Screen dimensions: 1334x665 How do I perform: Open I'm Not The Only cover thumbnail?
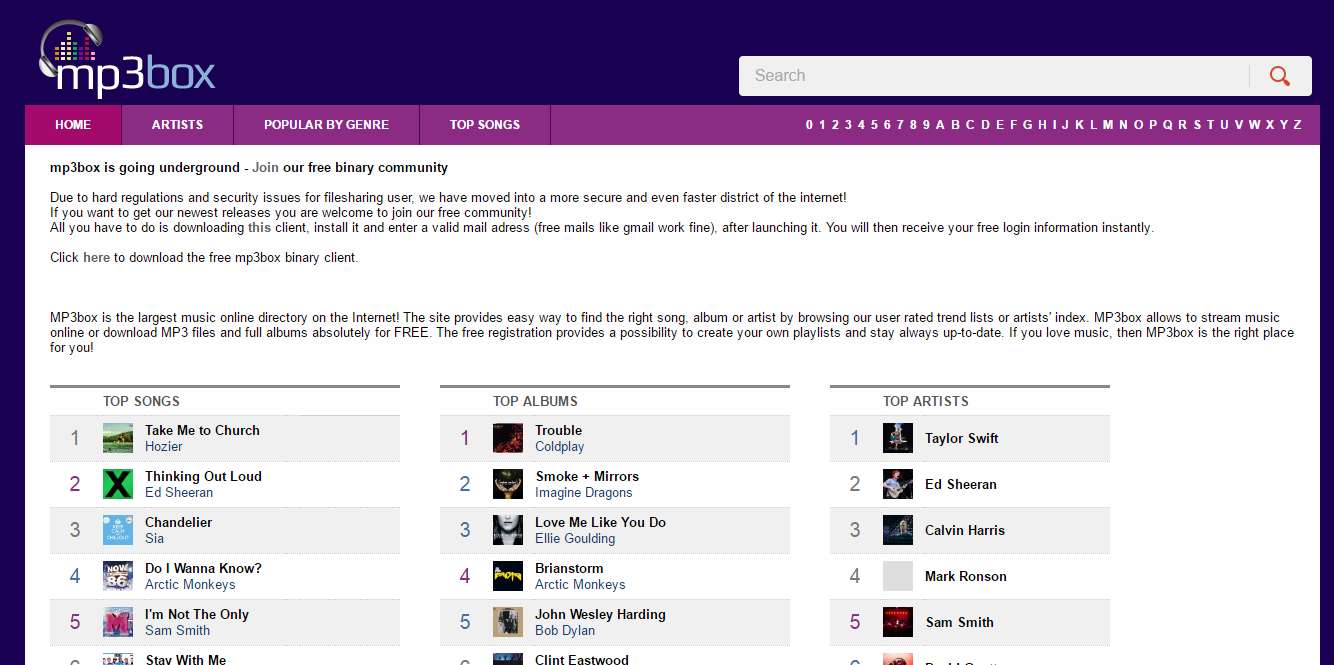pos(118,622)
